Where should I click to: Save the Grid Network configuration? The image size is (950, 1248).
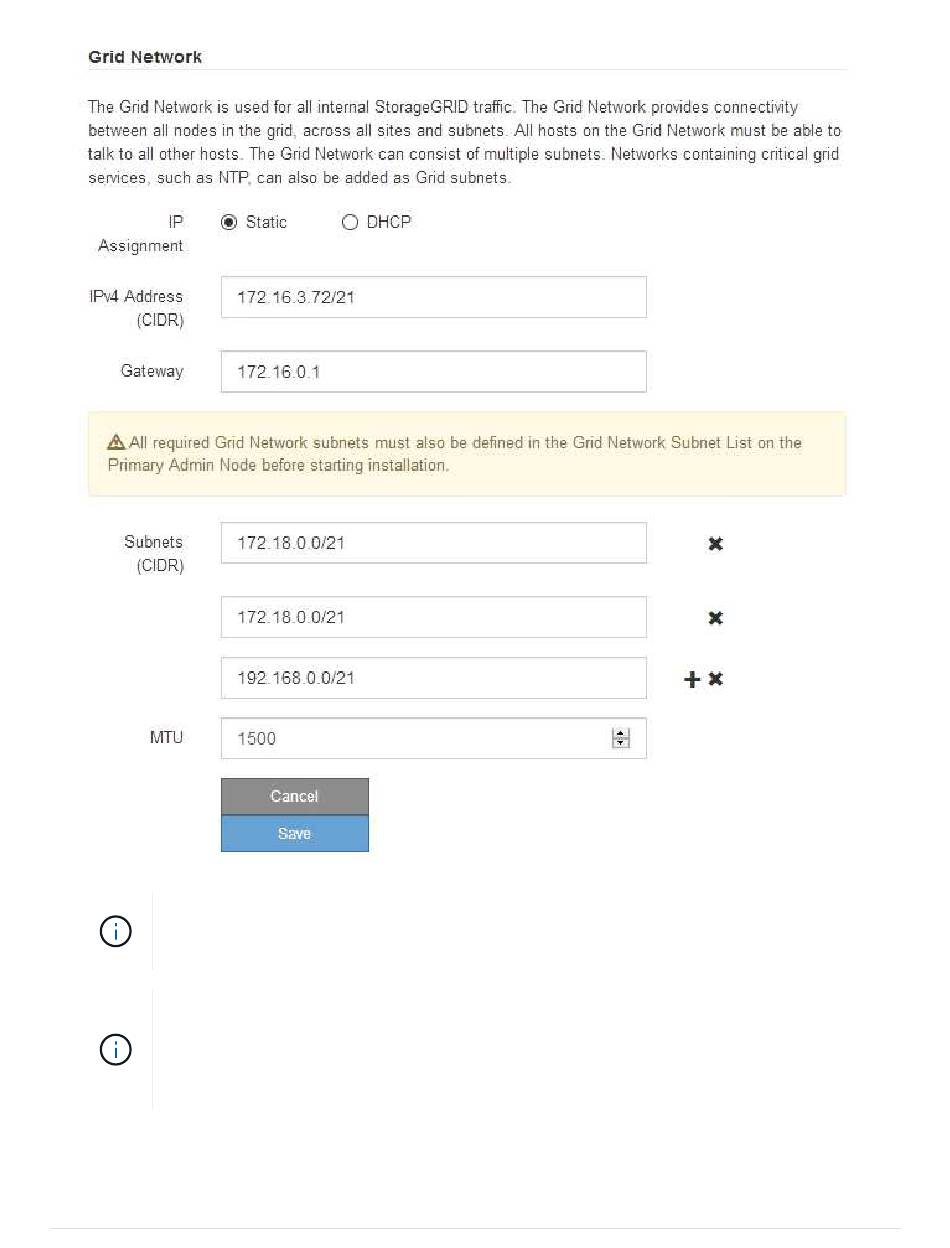pyautogui.click(x=295, y=833)
